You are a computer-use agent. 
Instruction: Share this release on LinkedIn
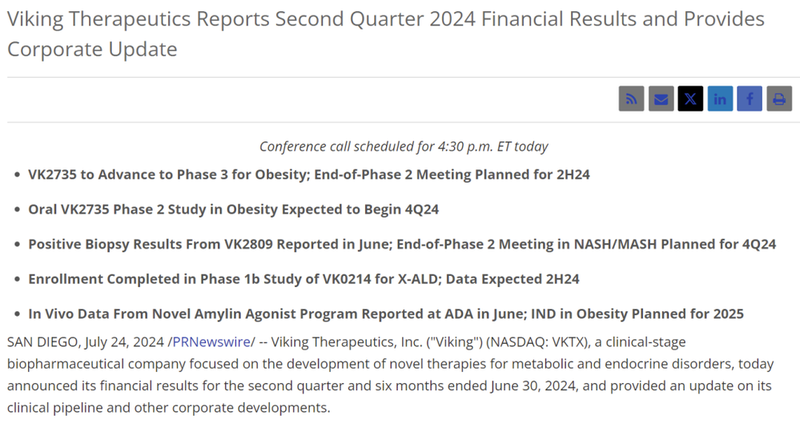tap(719, 99)
